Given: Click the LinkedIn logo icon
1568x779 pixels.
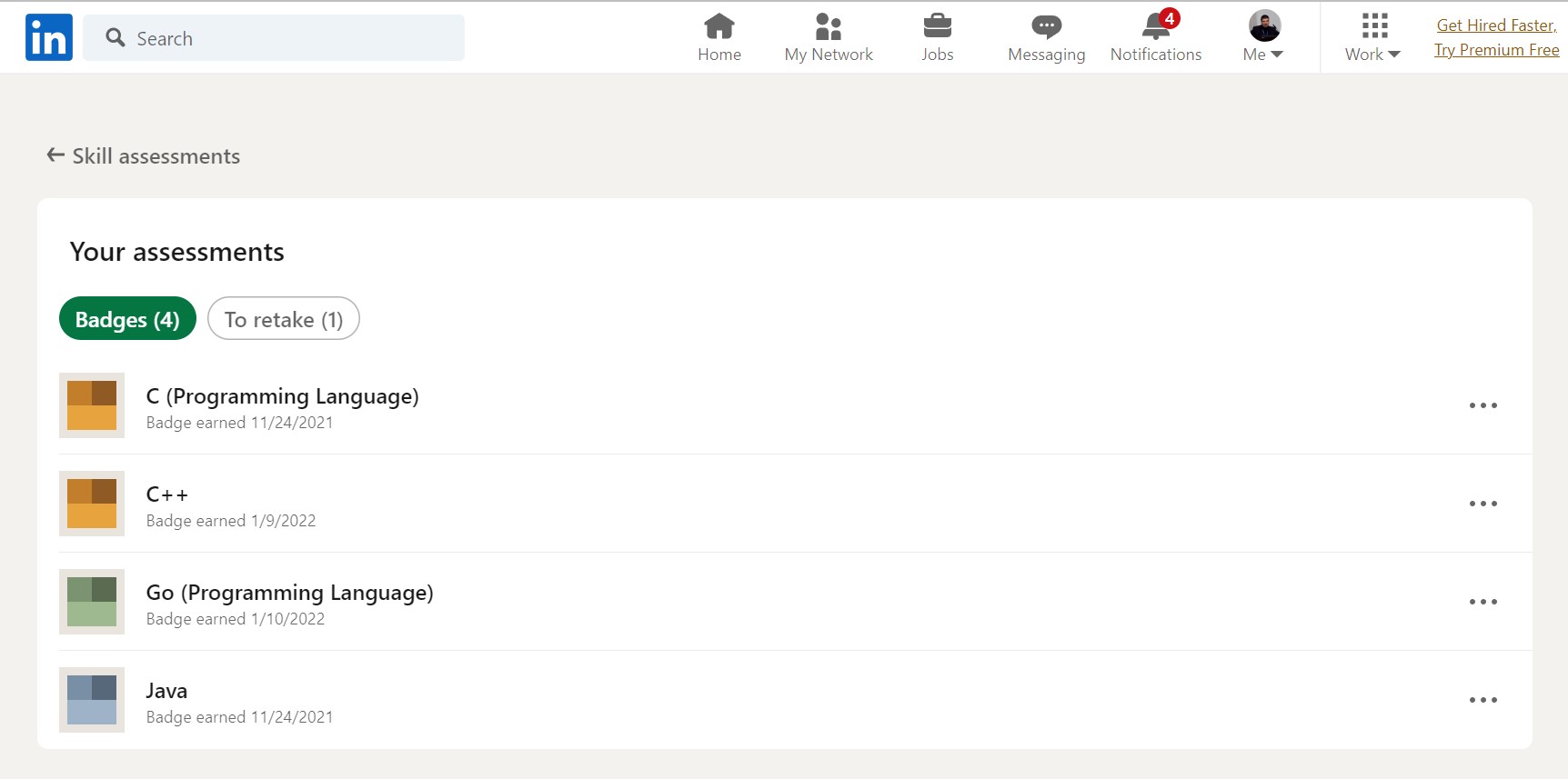Looking at the screenshot, I should 49,37.
